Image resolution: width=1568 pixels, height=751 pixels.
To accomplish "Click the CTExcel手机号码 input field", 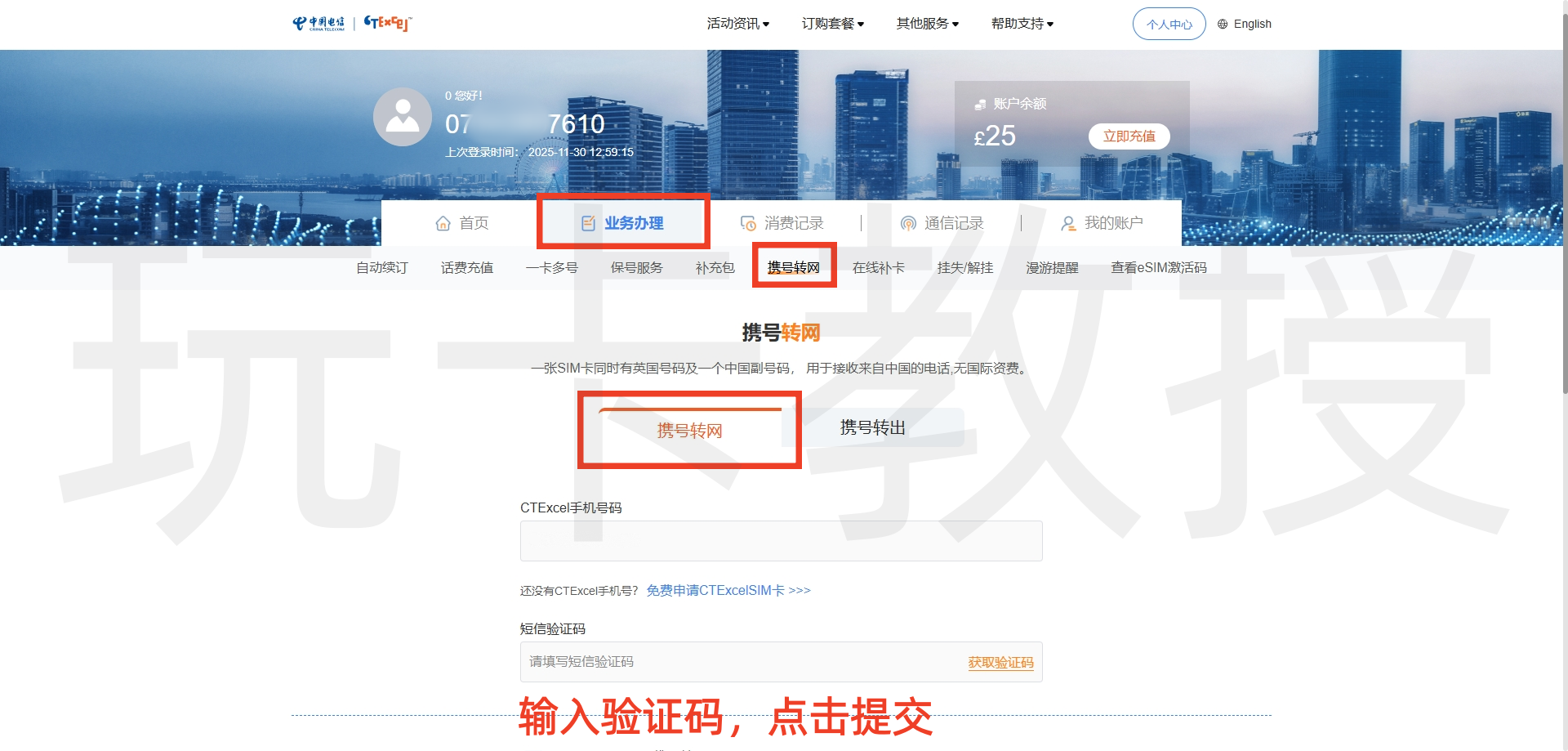I will 780,540.
